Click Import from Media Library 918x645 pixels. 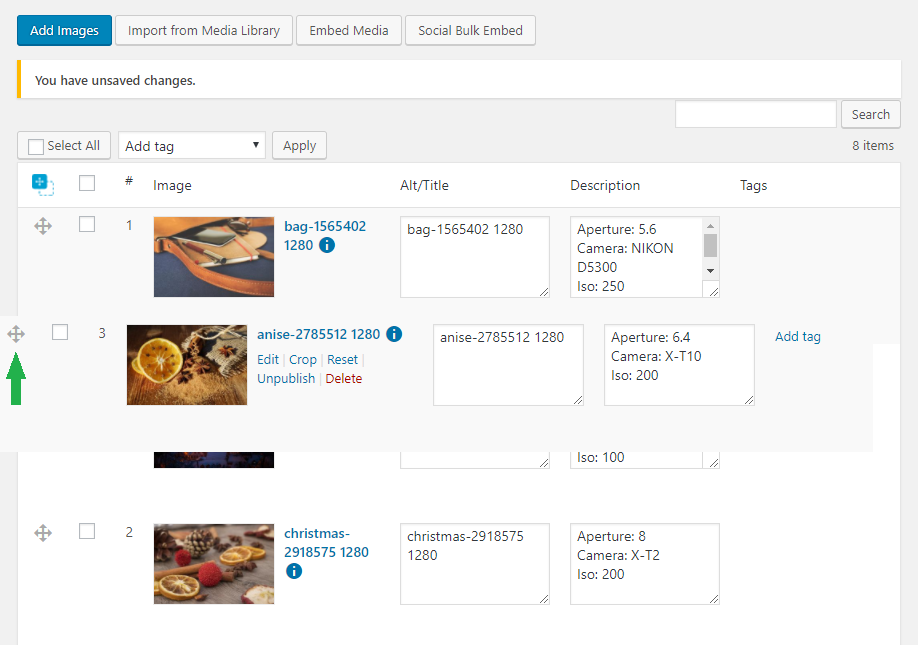pos(204,30)
